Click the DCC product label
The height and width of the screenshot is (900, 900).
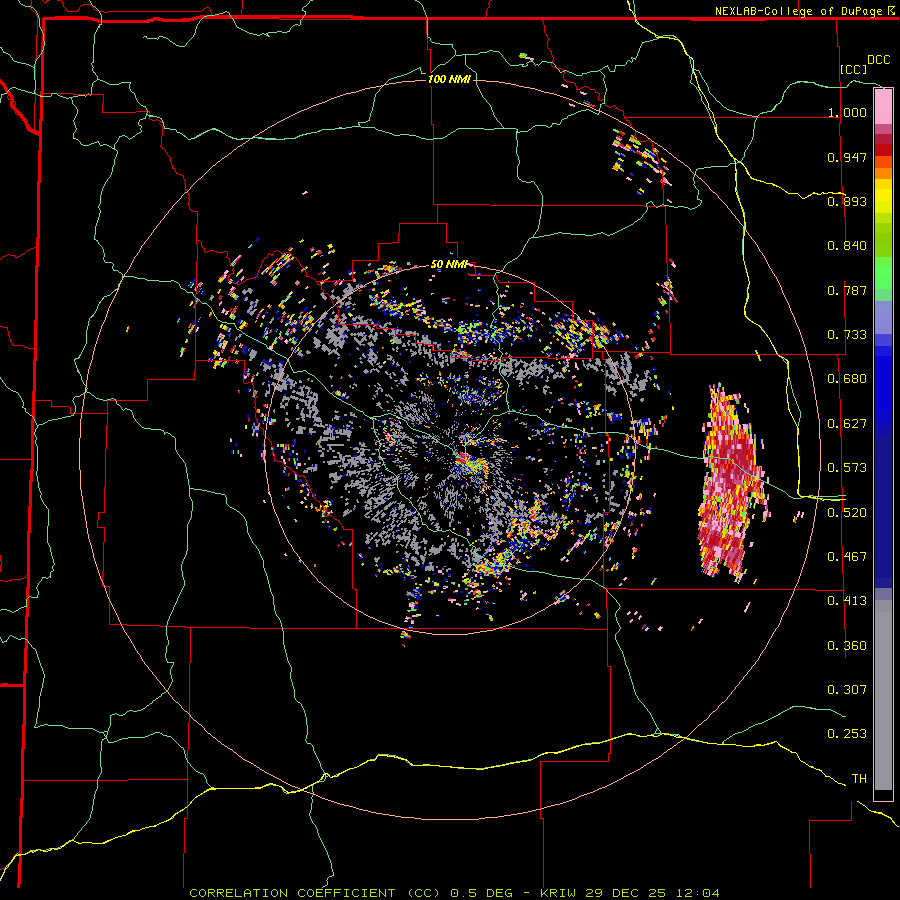[x=878, y=60]
